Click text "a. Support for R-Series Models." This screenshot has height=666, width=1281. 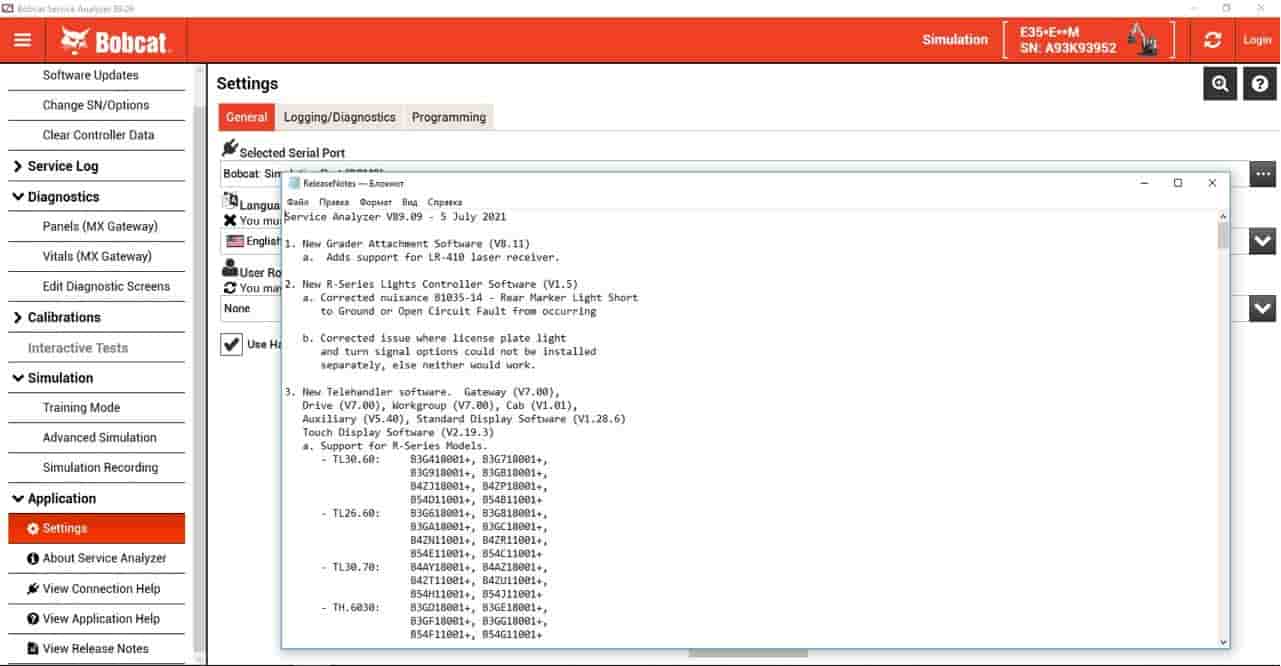395,446
